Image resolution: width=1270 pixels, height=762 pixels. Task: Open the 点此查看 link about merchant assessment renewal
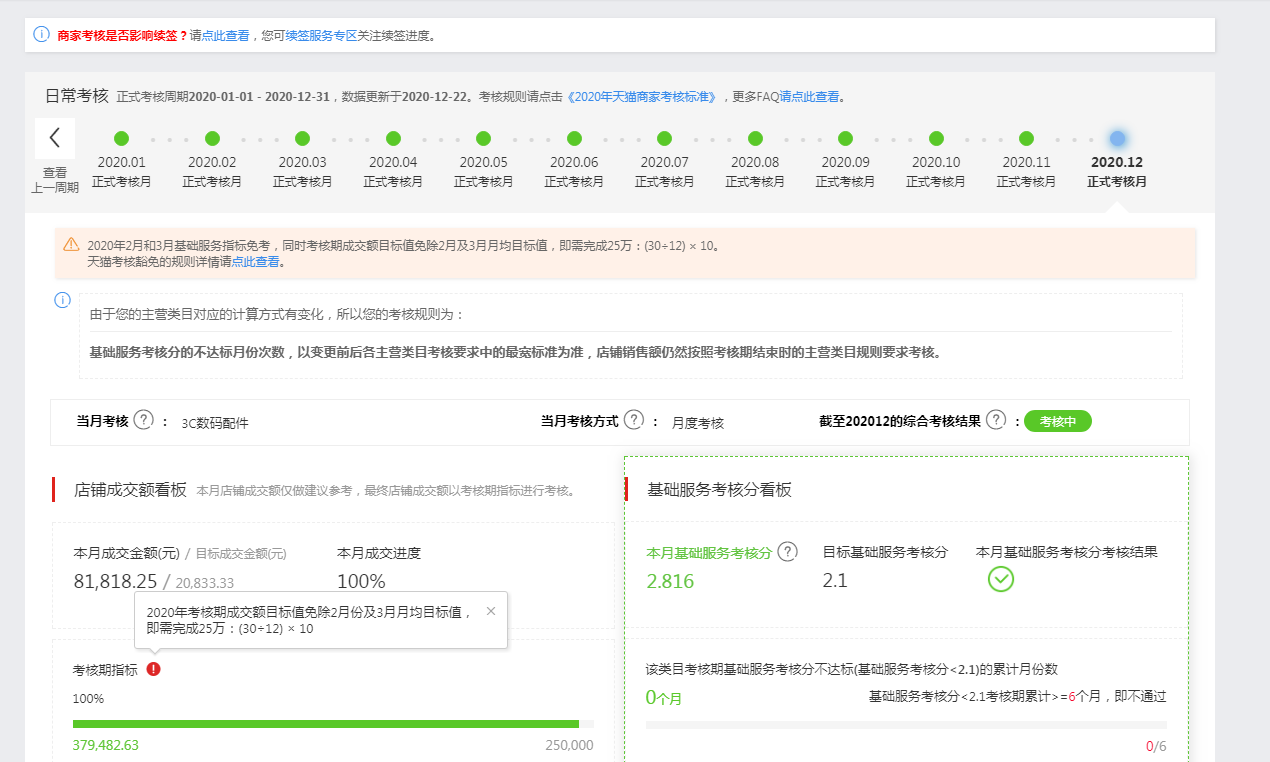pyautogui.click(x=226, y=35)
